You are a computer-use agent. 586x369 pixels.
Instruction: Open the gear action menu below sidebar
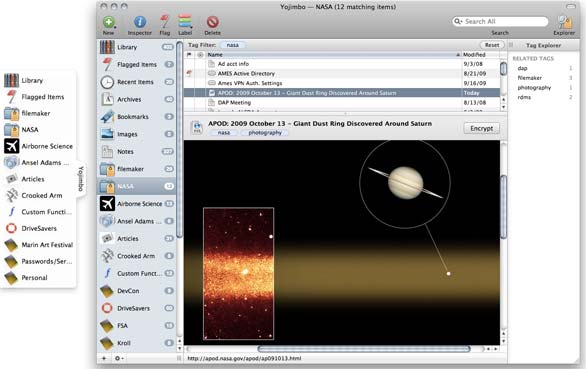point(119,358)
